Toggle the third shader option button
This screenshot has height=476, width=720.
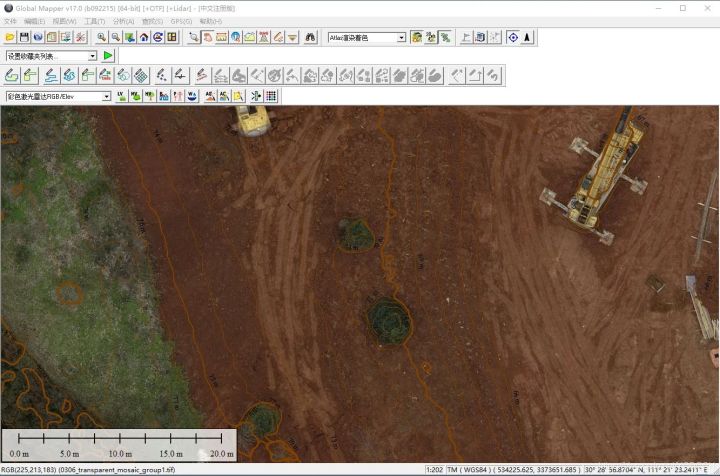445,37
